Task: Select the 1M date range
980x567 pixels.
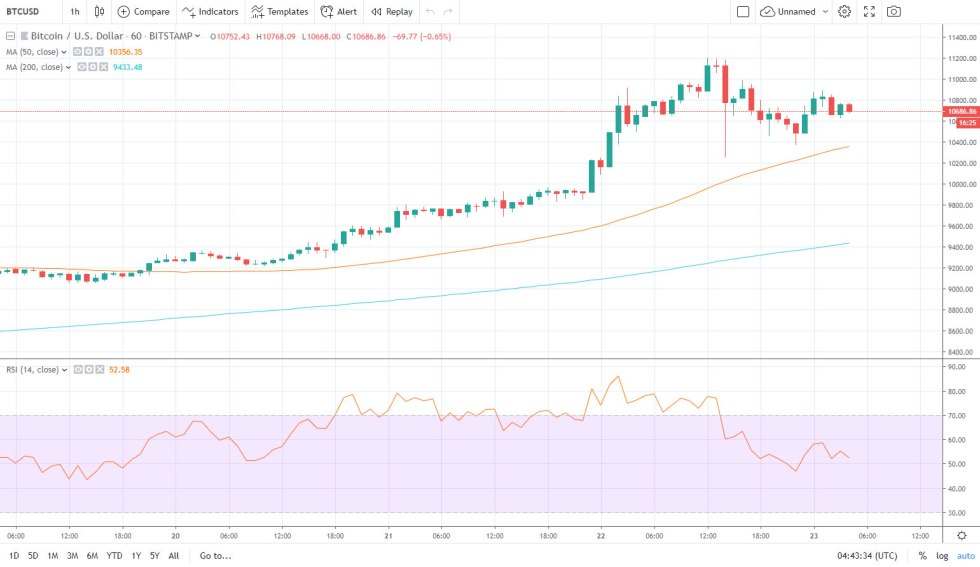Action: click(x=52, y=555)
